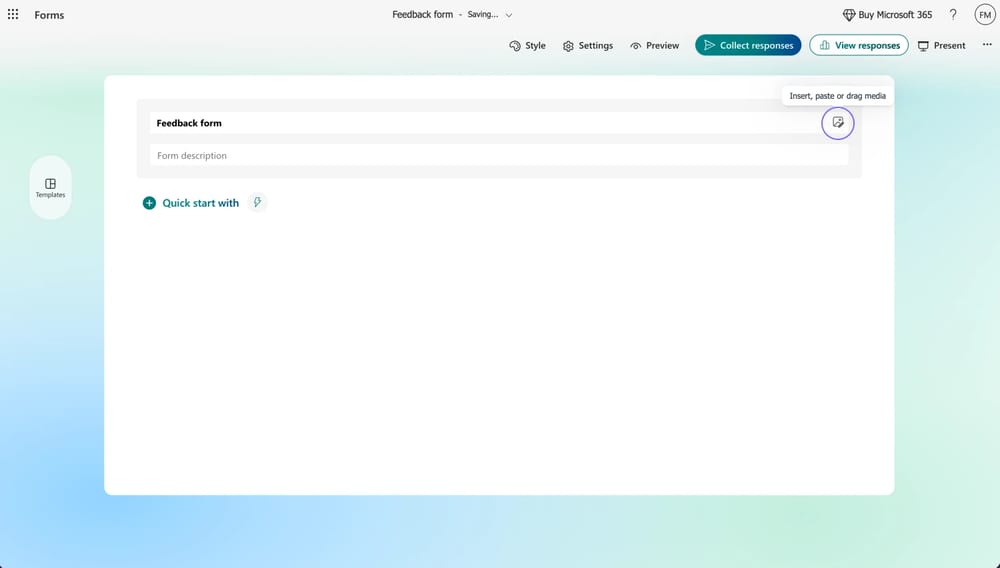Preview the form using the eye icon

coord(654,45)
